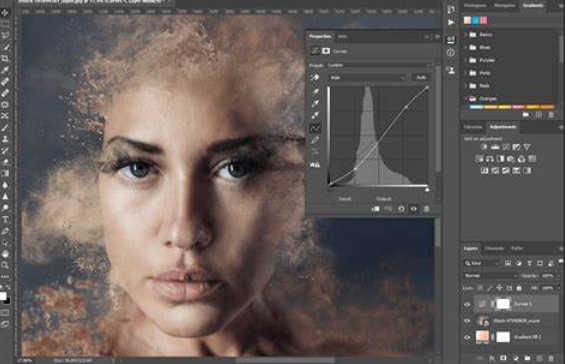Click the foreground color swatch in toolbar
The height and width of the screenshot is (364, 565).
pyautogui.click(x=3, y=296)
